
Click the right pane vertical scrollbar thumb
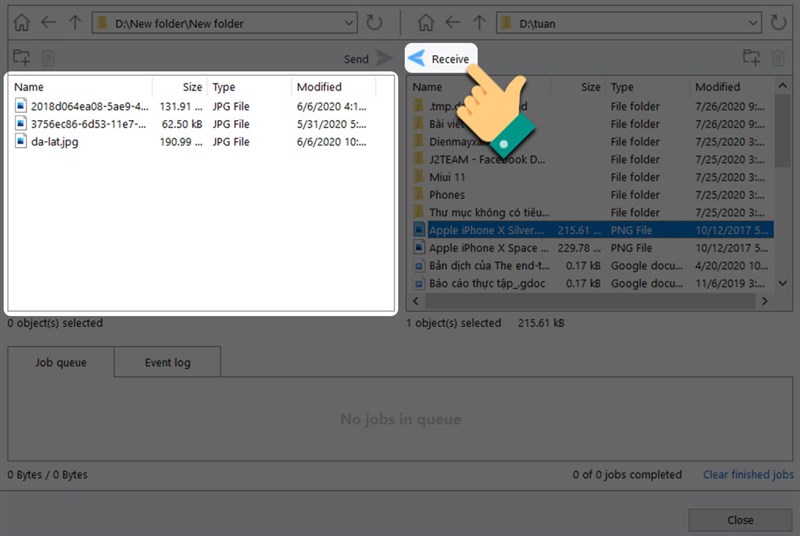click(x=782, y=131)
